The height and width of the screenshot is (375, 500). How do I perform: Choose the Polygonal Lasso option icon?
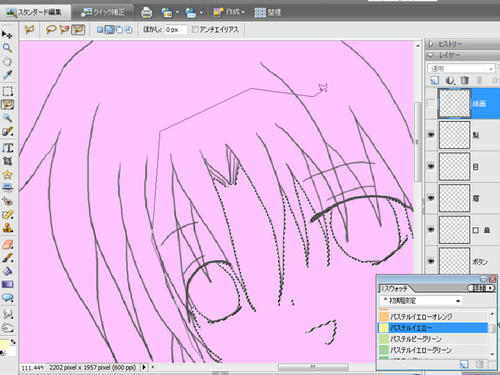[x=78, y=30]
